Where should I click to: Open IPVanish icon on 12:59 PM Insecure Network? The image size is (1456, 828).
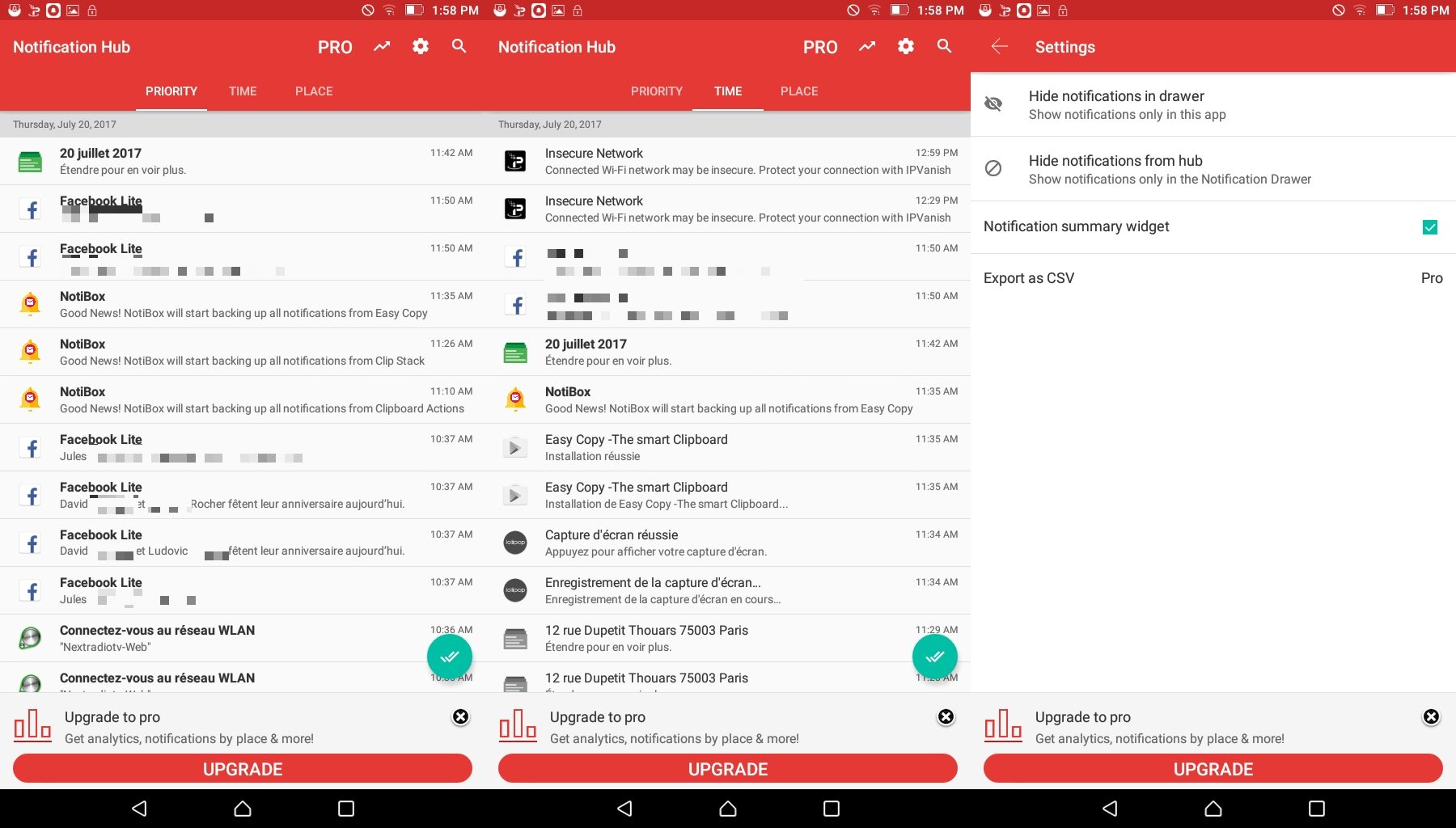coord(515,161)
